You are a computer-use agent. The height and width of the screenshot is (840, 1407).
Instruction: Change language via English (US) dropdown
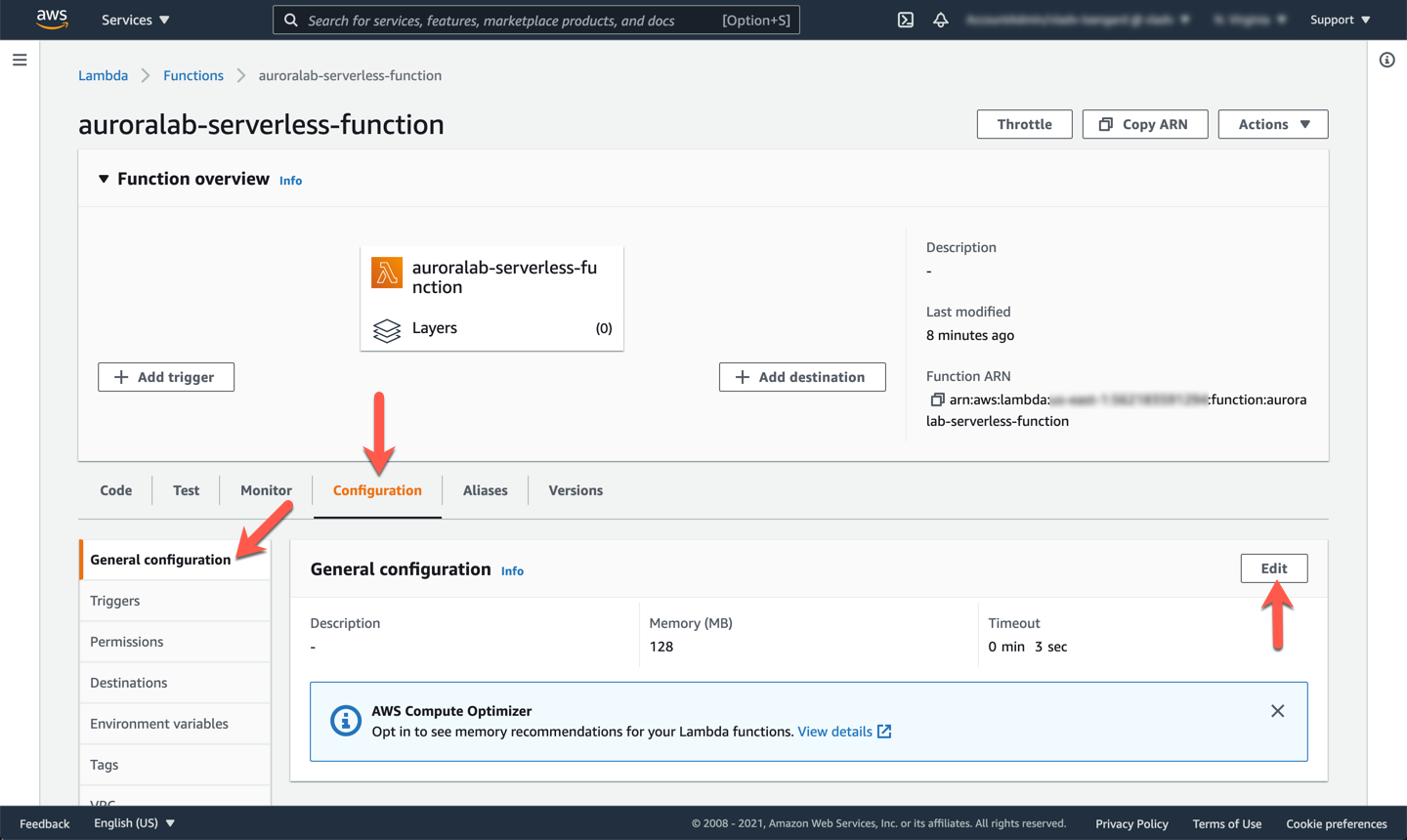click(x=134, y=823)
